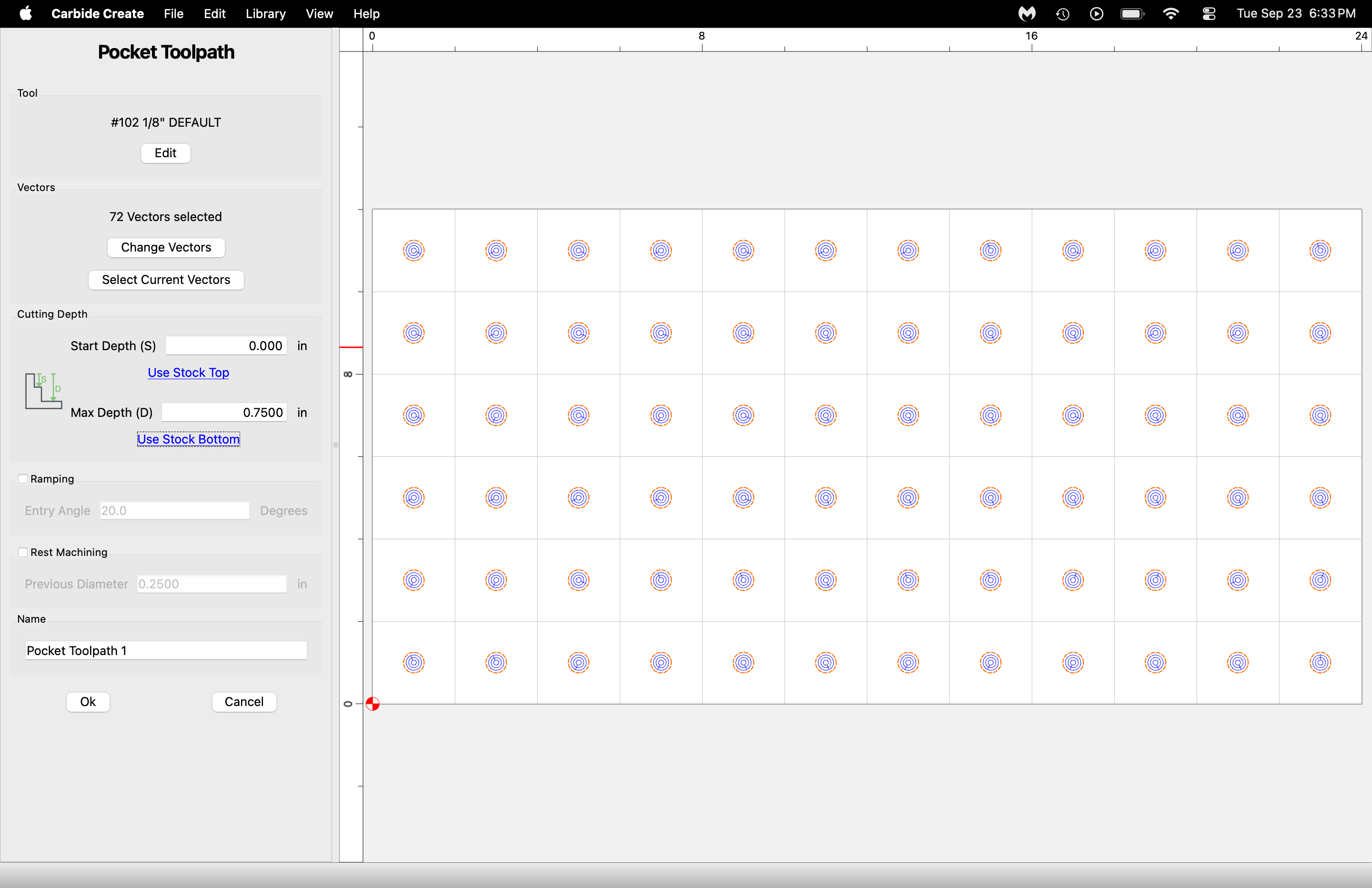Click the Use Stock Top link
This screenshot has height=888, width=1372.
tap(189, 373)
